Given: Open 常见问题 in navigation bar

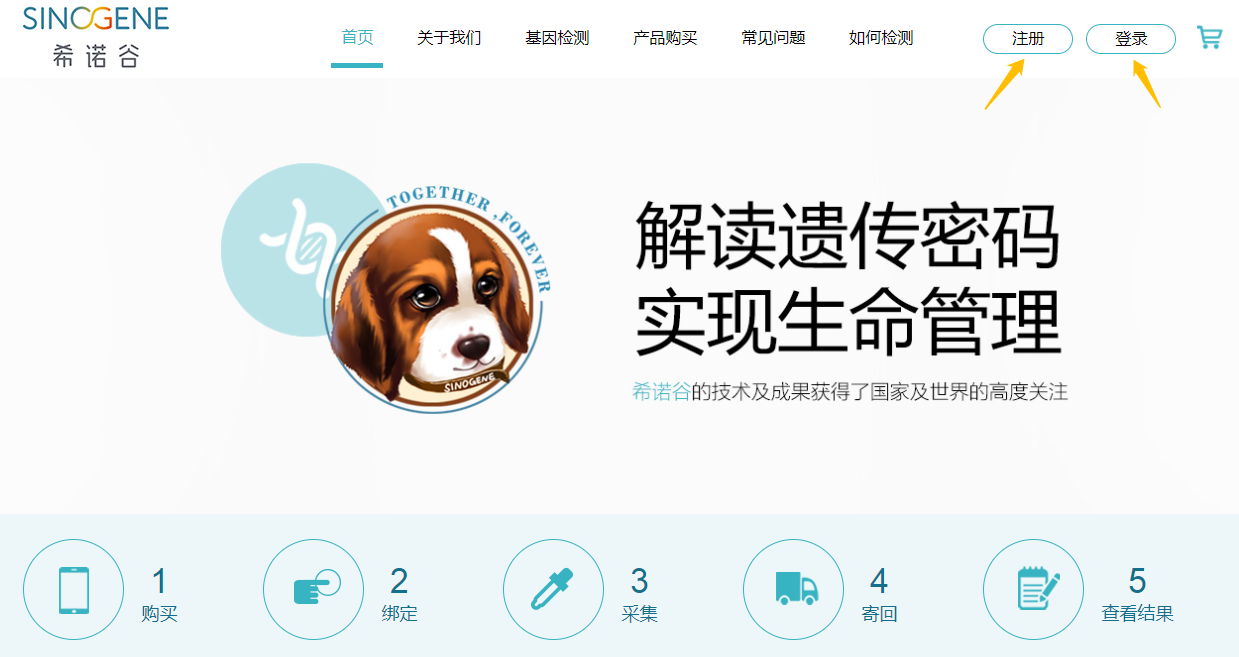Looking at the screenshot, I should [773, 38].
